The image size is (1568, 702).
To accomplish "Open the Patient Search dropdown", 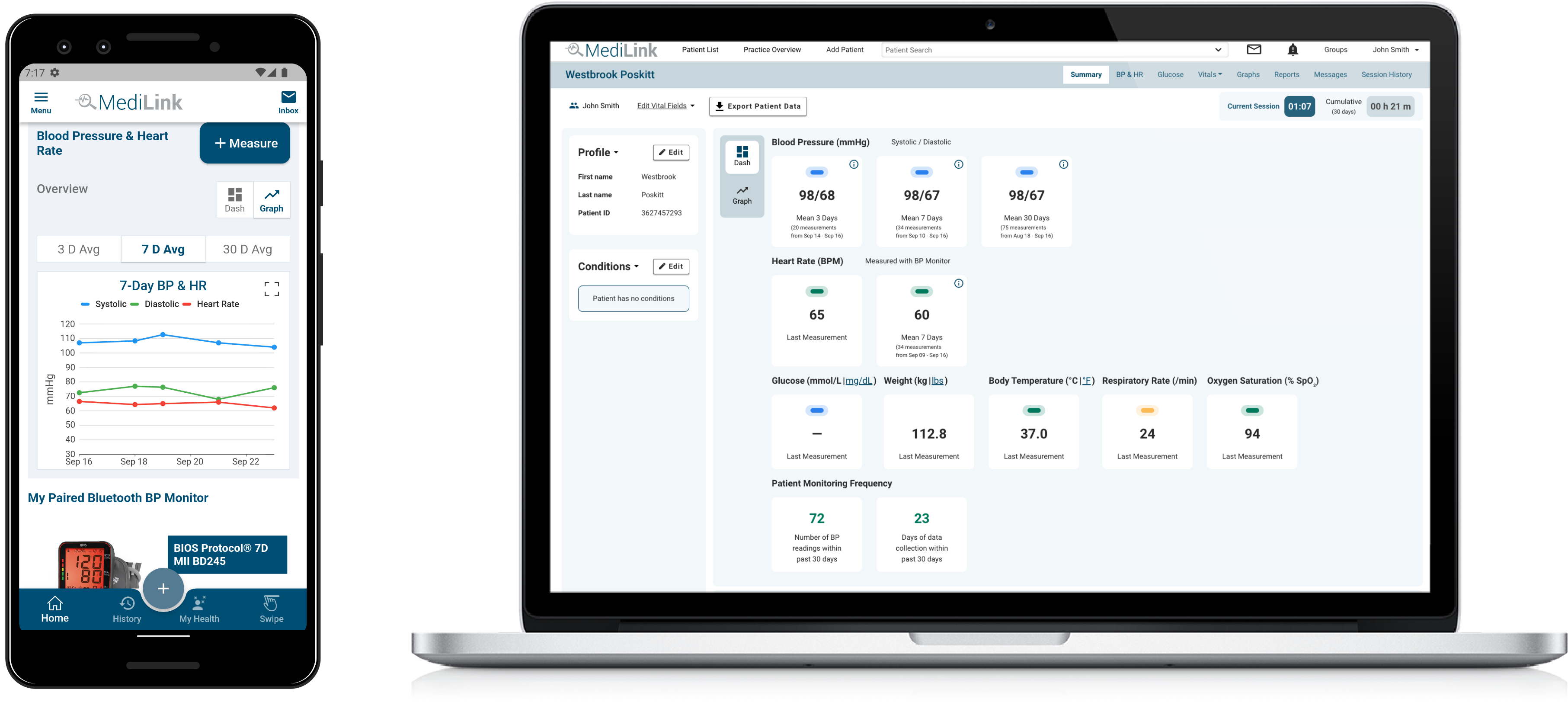I will (x=1217, y=50).
